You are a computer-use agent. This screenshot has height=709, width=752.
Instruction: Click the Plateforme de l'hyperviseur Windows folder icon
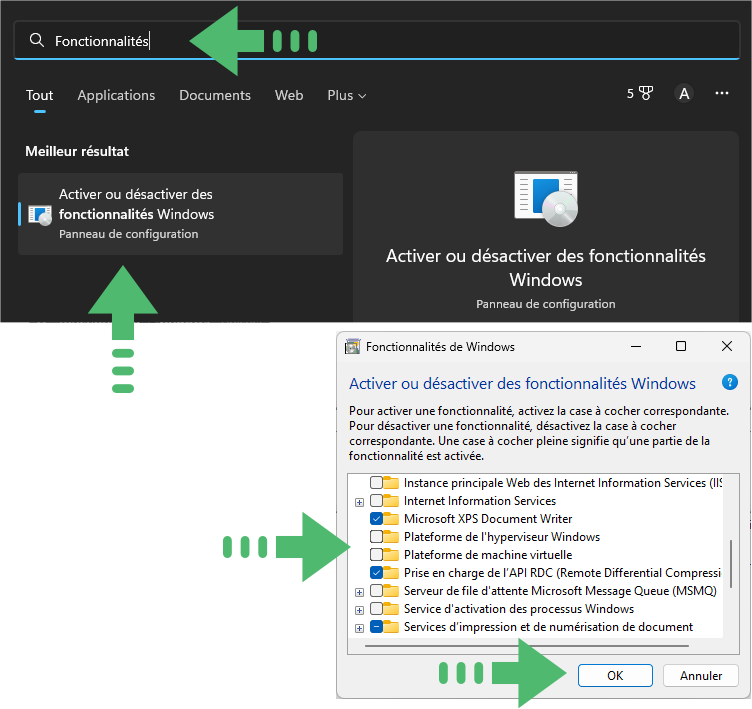point(391,536)
